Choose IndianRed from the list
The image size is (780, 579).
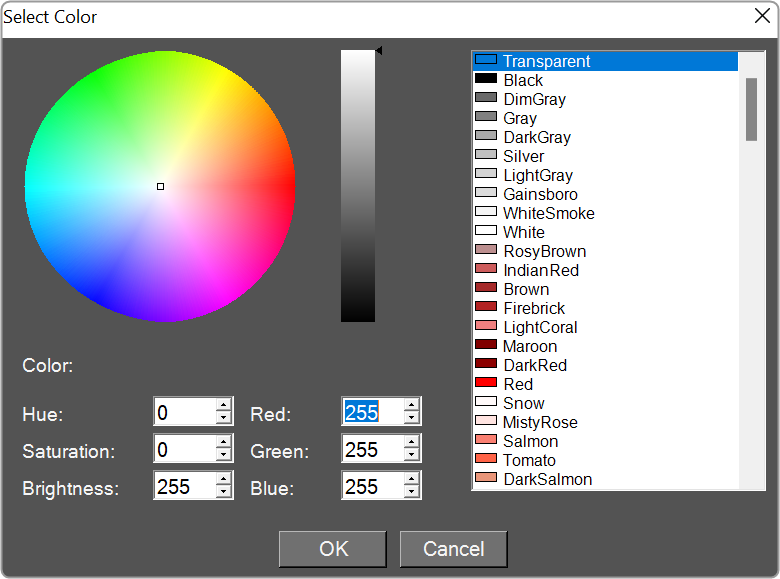[x=605, y=270]
